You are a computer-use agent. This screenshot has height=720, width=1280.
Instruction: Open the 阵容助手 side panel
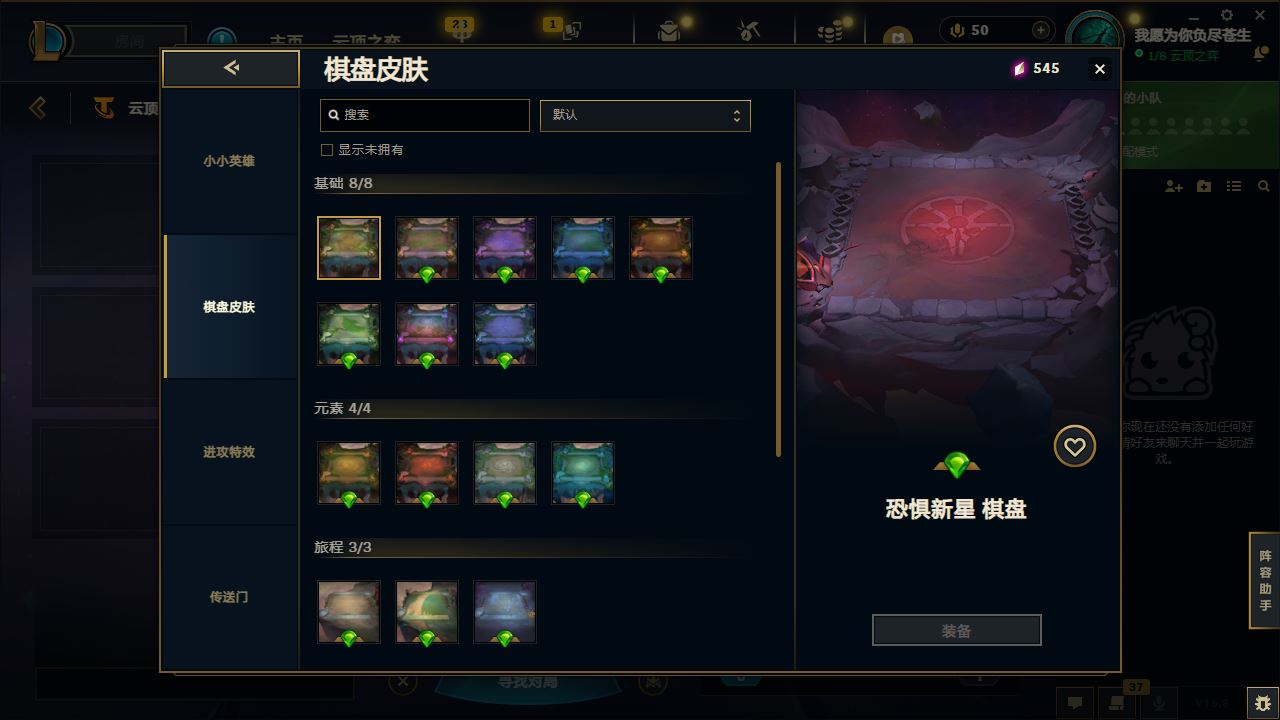pyautogui.click(x=1265, y=580)
